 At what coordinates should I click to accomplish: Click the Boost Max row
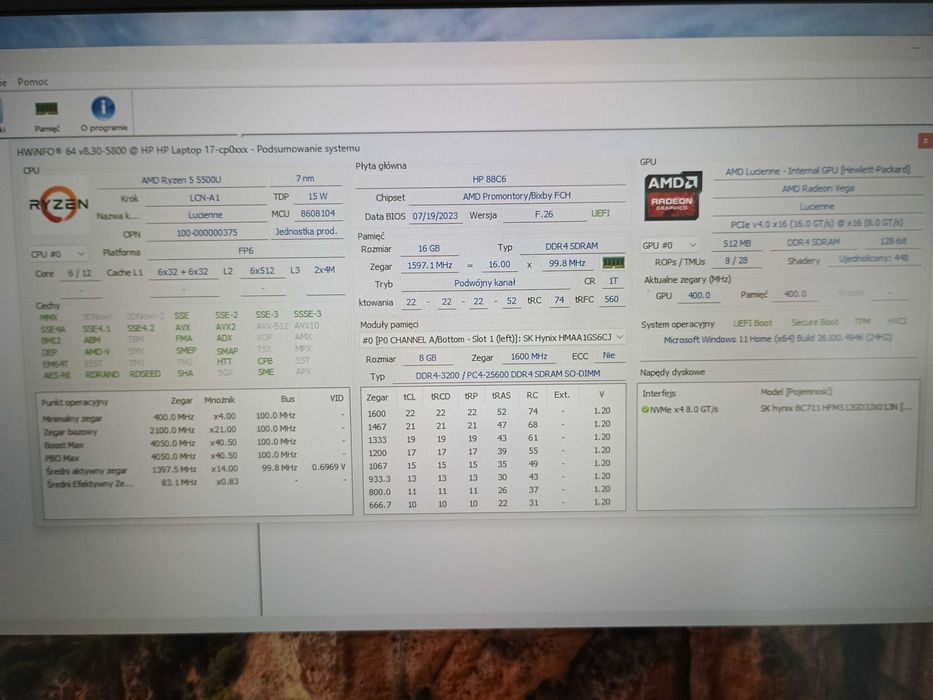point(194,444)
